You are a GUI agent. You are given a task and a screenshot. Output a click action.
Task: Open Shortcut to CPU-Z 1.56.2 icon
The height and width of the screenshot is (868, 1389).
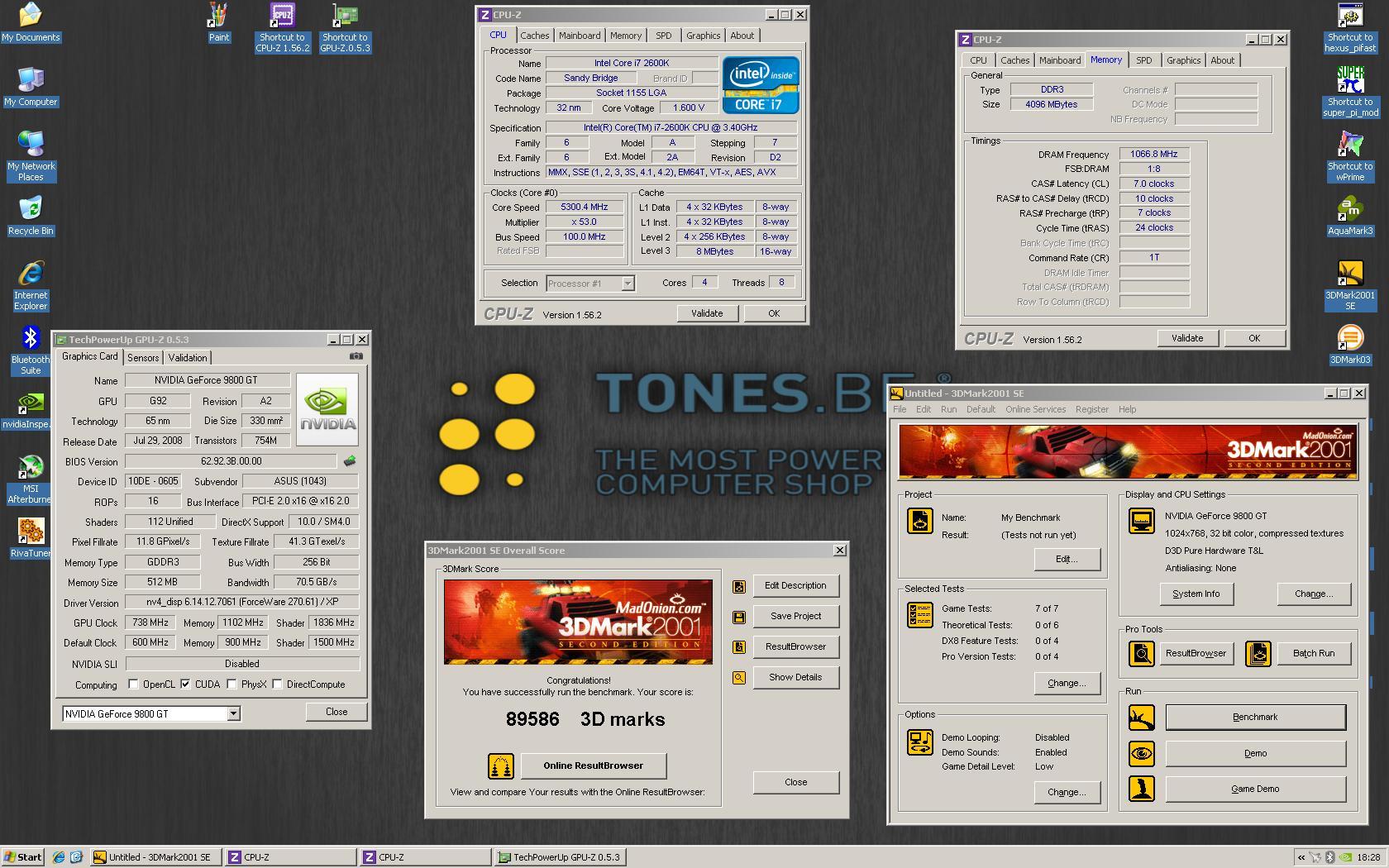[x=282, y=27]
